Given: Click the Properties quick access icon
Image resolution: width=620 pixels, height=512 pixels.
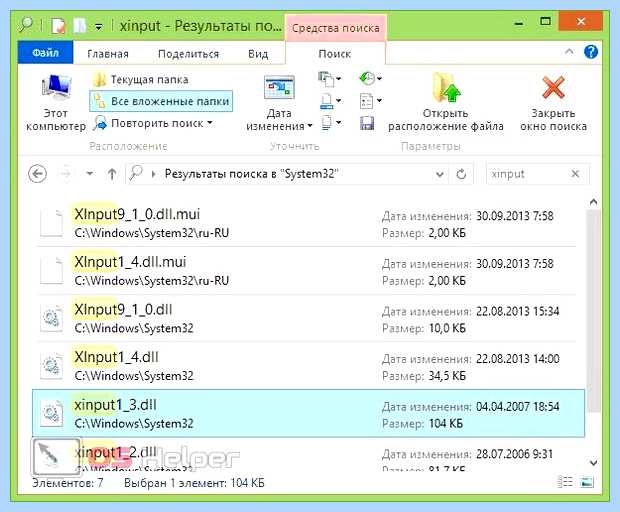Looking at the screenshot, I should (x=58, y=26).
